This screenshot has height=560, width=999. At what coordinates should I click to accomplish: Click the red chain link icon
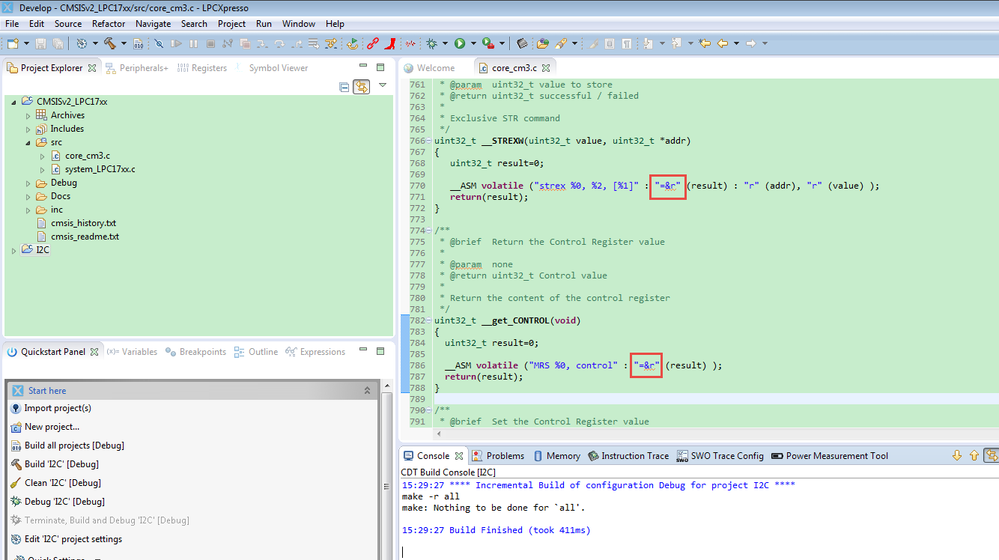point(373,43)
